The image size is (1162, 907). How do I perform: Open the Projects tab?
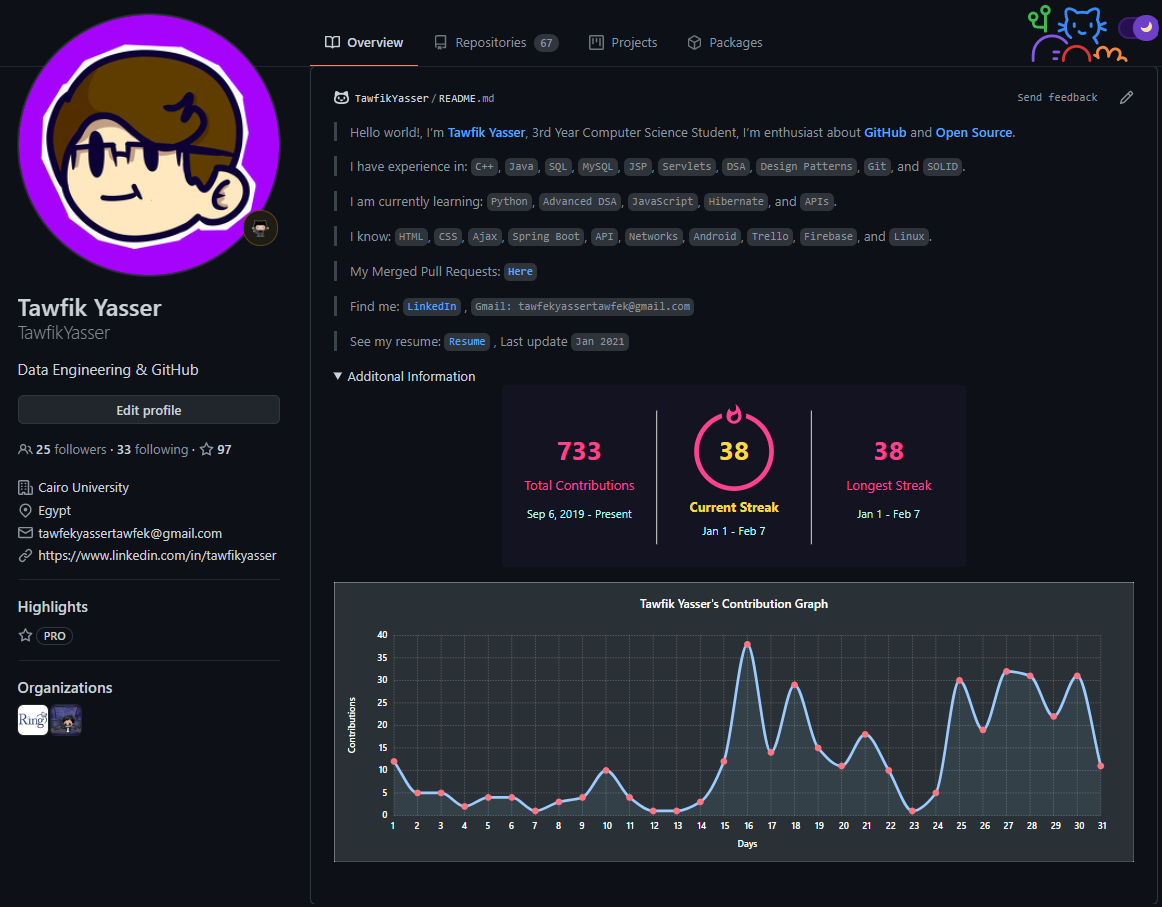[x=622, y=42]
